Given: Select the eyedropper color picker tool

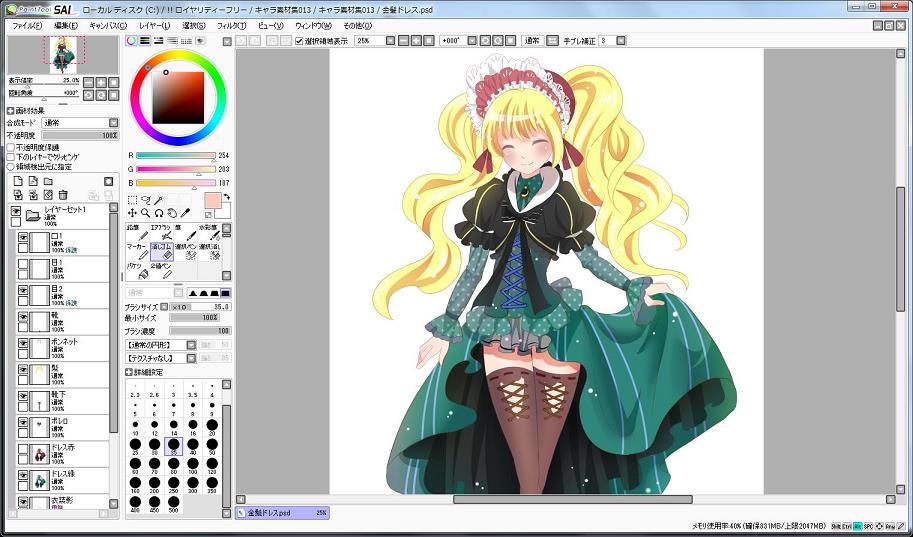Looking at the screenshot, I should click(184, 213).
